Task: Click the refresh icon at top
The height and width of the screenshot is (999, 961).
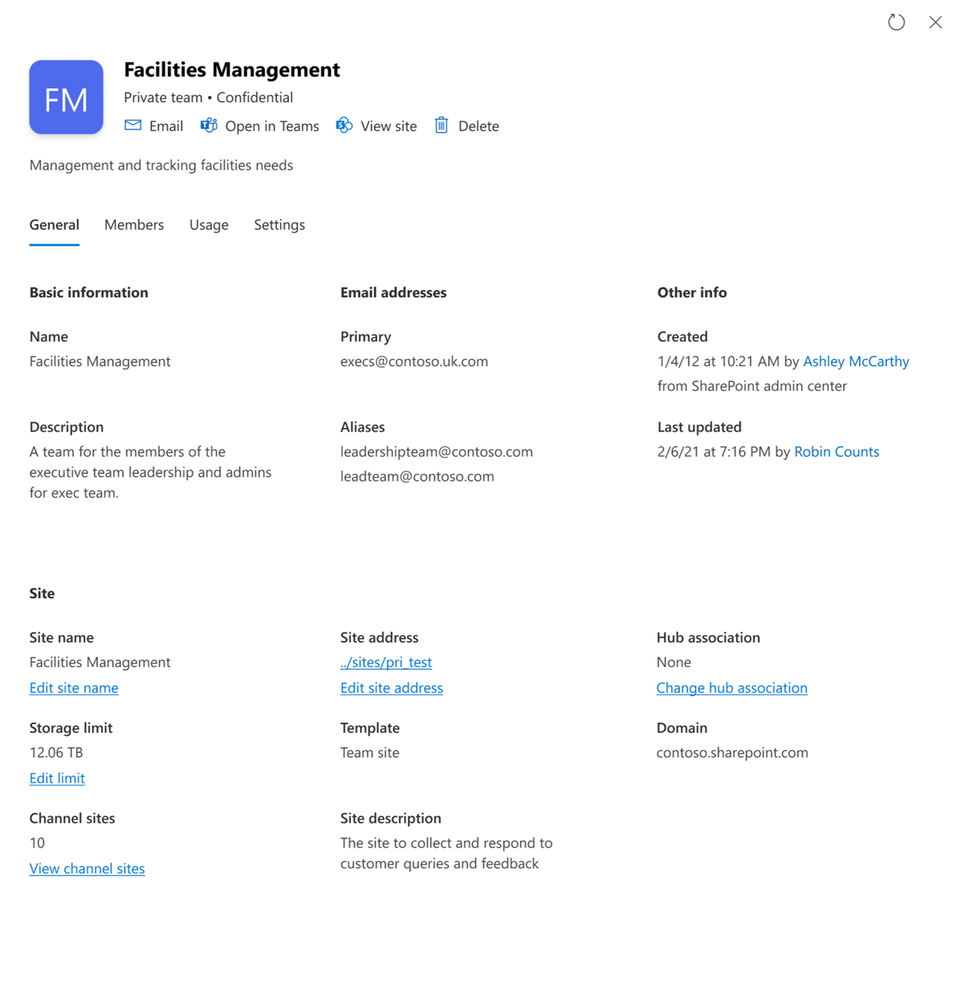Action: (x=896, y=22)
